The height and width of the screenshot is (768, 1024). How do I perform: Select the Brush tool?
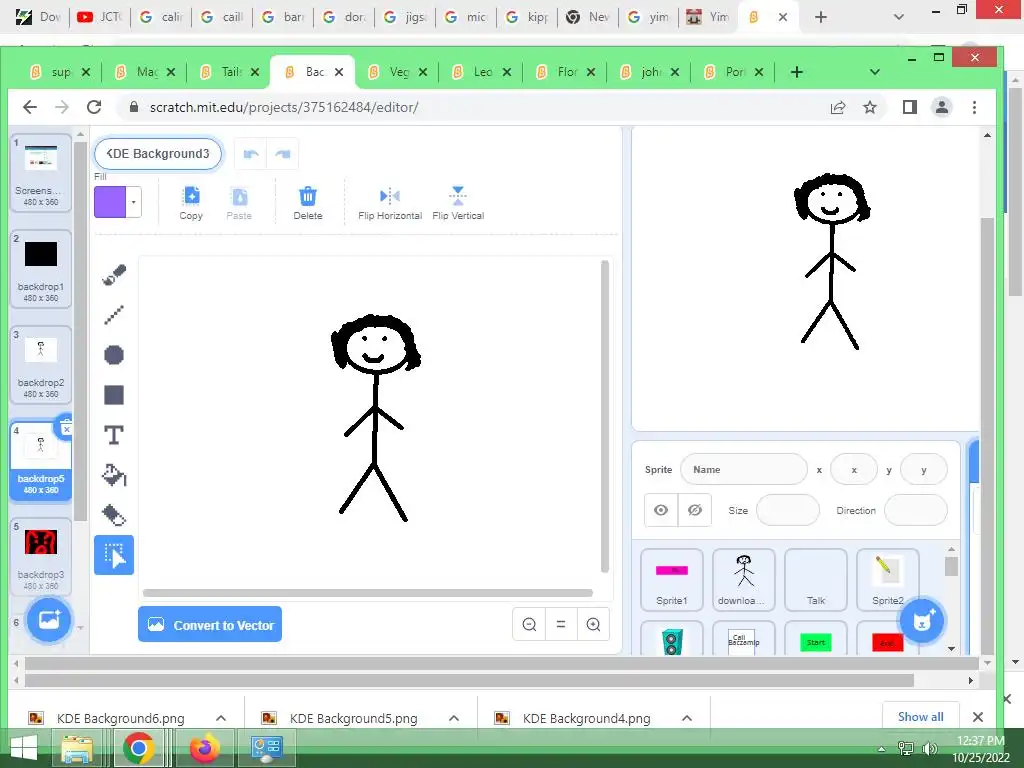coord(114,275)
